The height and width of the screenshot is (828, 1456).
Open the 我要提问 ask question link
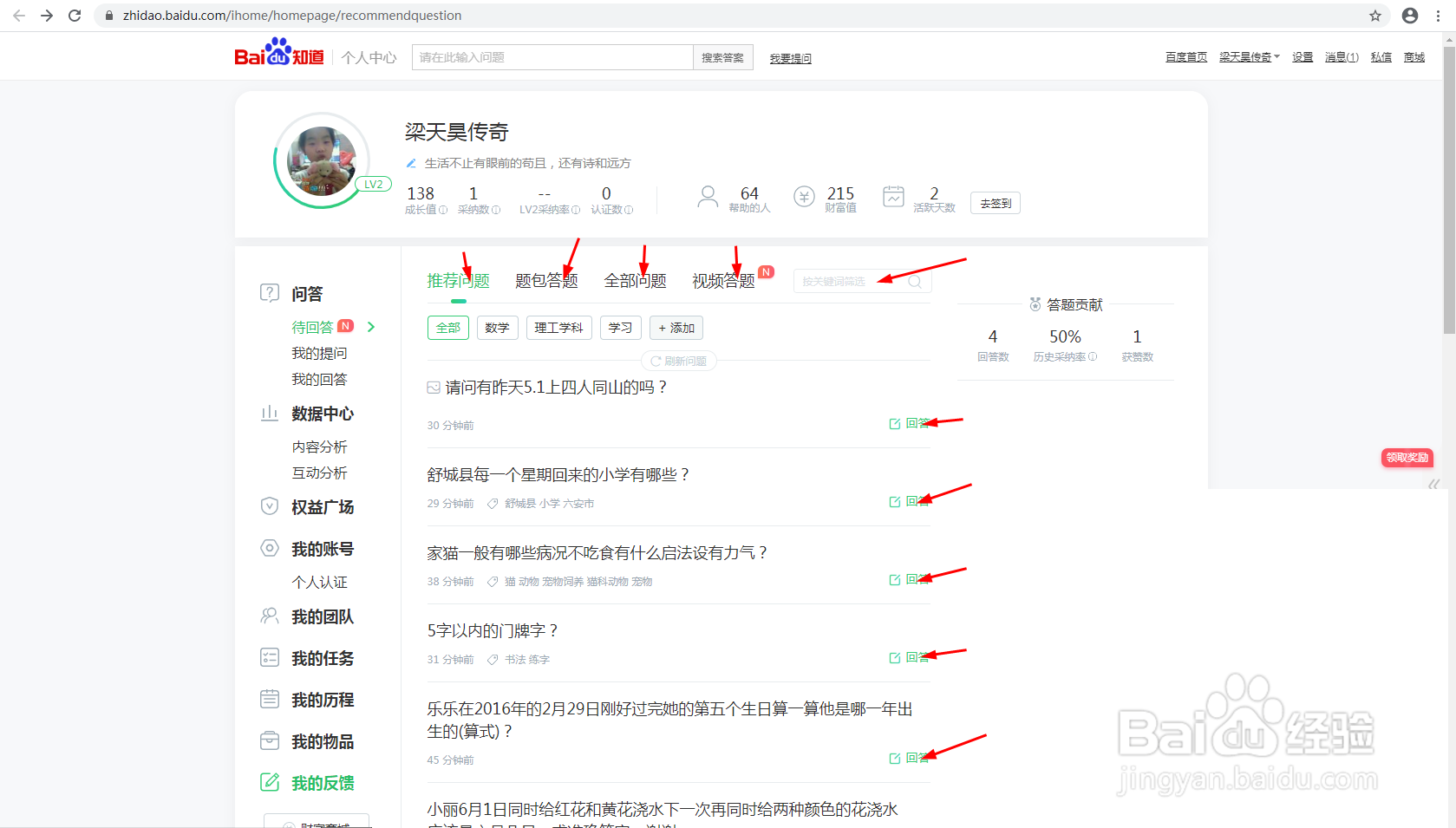tap(789, 57)
